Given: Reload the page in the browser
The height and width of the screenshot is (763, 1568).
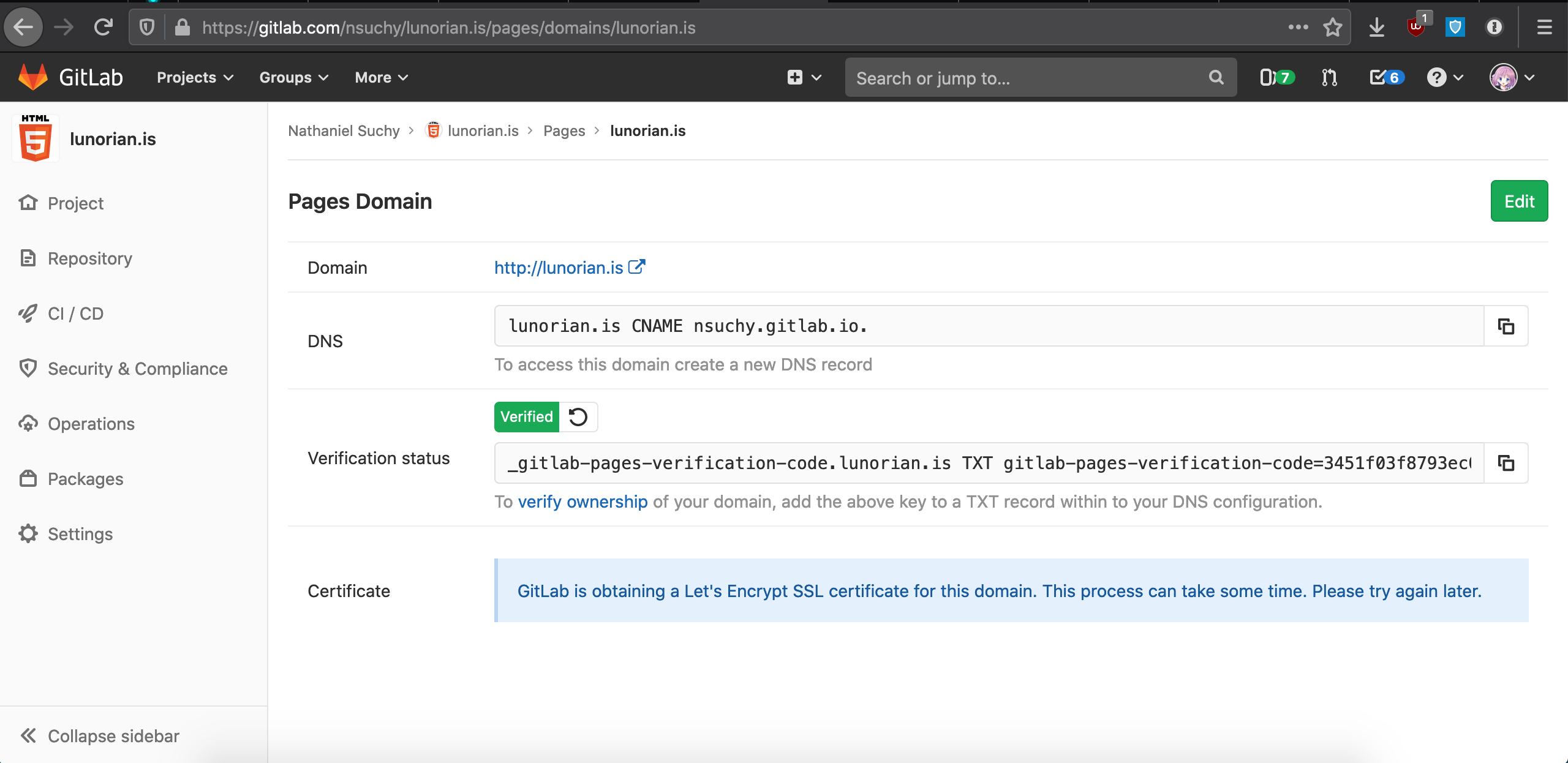Looking at the screenshot, I should coord(104,27).
